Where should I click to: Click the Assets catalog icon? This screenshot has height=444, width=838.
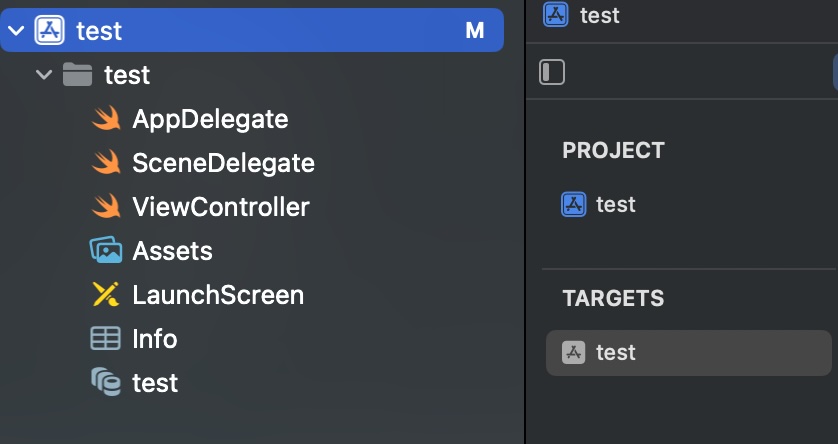point(106,251)
